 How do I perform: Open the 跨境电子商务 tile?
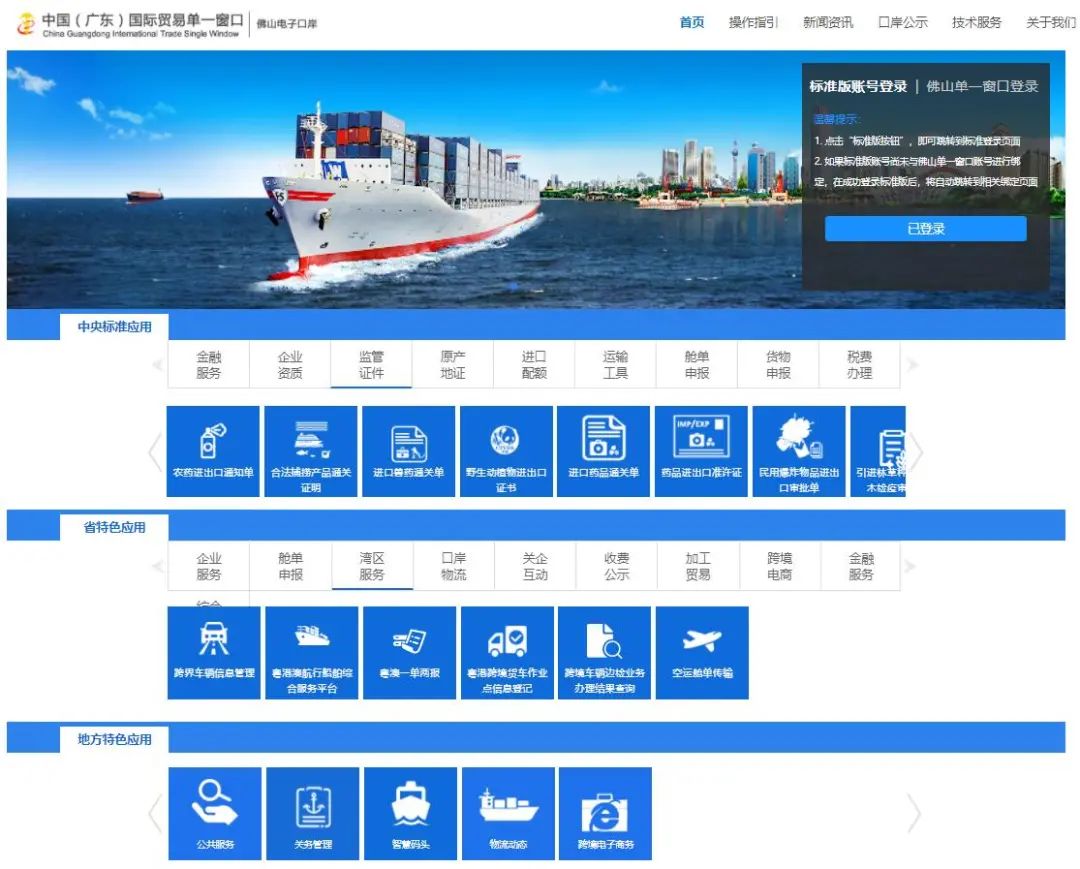click(x=605, y=814)
